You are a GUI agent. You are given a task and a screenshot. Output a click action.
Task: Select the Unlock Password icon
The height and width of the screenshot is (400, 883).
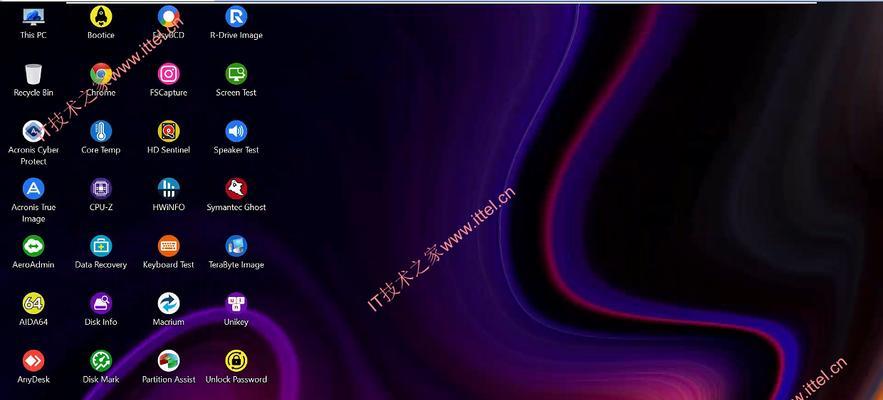click(x=236, y=361)
